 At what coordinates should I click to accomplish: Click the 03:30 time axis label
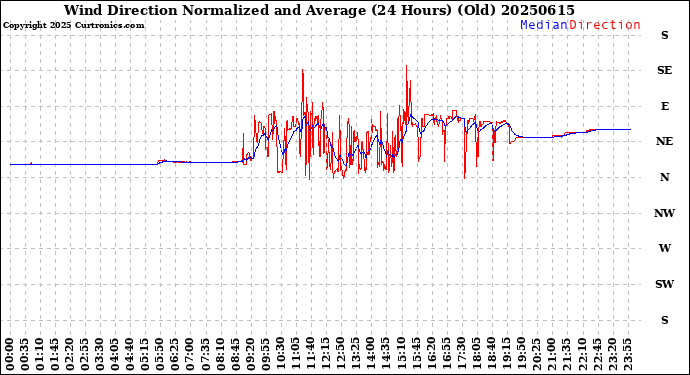[x=100, y=354]
